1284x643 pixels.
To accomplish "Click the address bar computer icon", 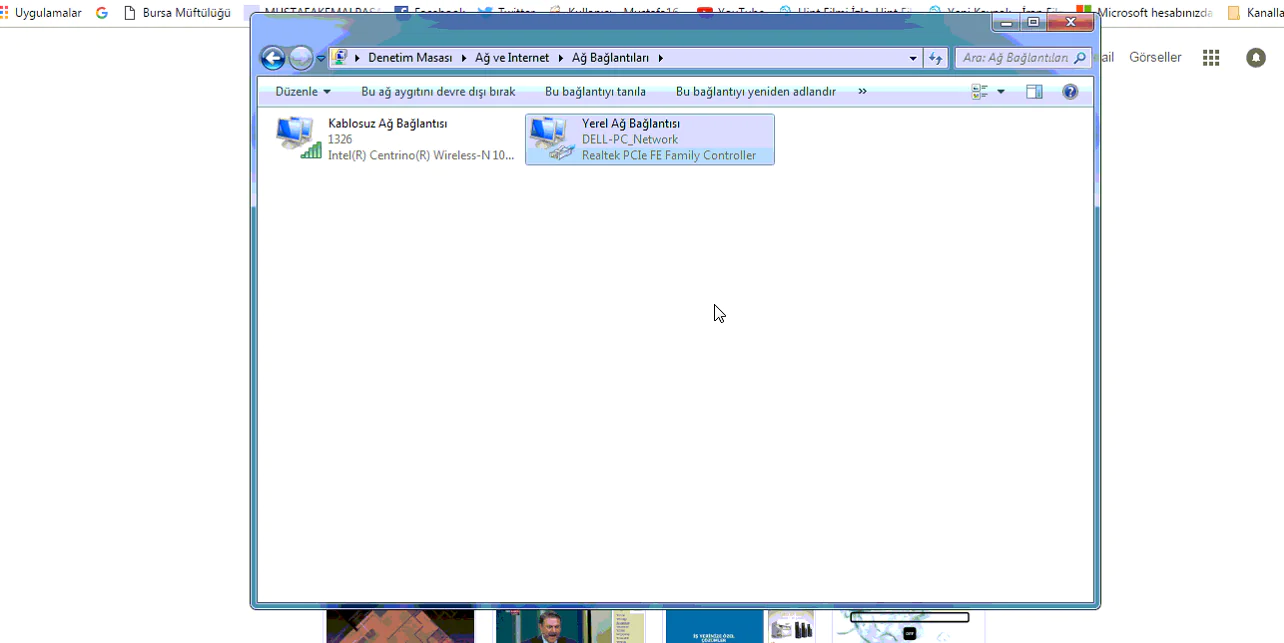I will pyautogui.click(x=340, y=58).
